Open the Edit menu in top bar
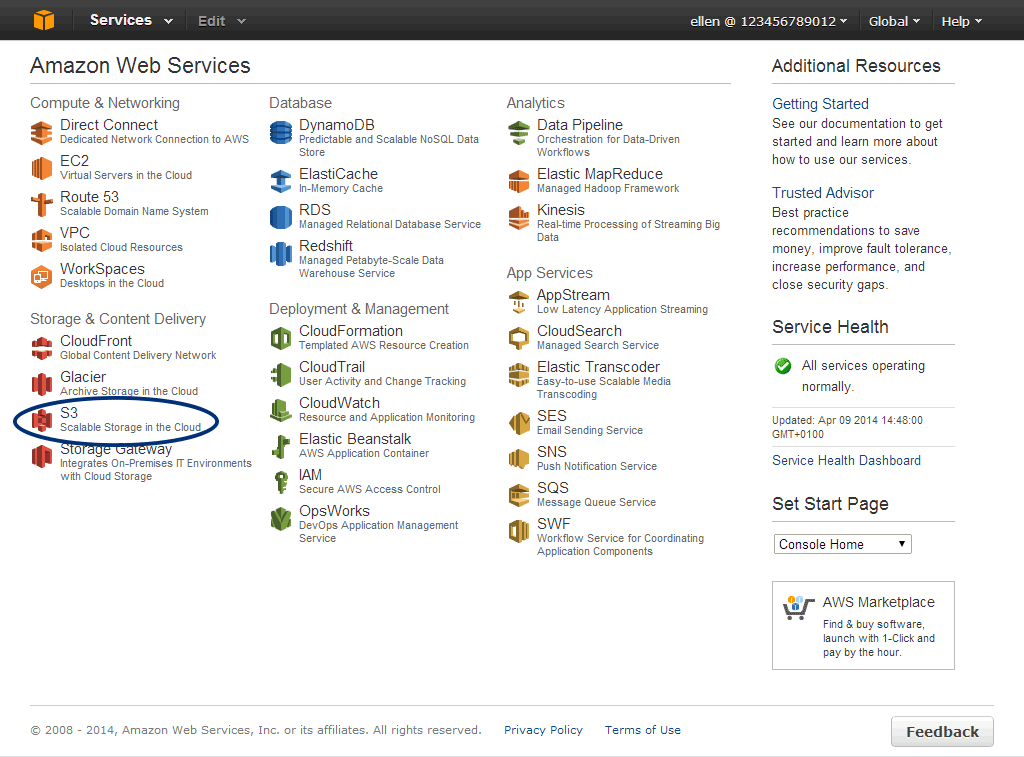This screenshot has height=757, width=1024. click(x=221, y=21)
